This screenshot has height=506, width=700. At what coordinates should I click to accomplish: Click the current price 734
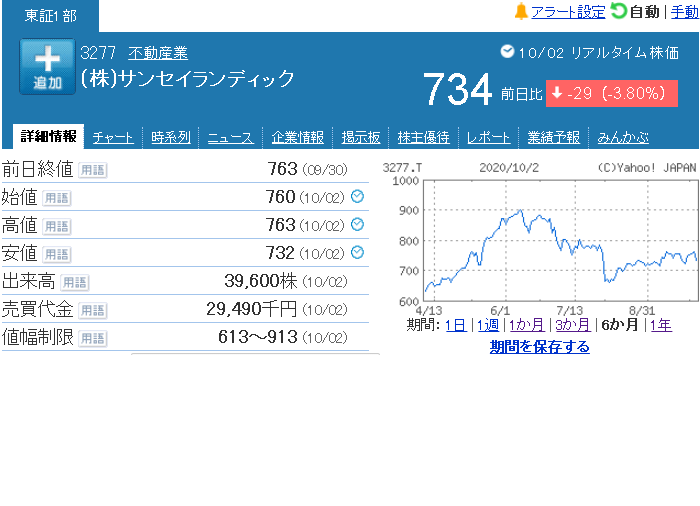tap(457, 90)
